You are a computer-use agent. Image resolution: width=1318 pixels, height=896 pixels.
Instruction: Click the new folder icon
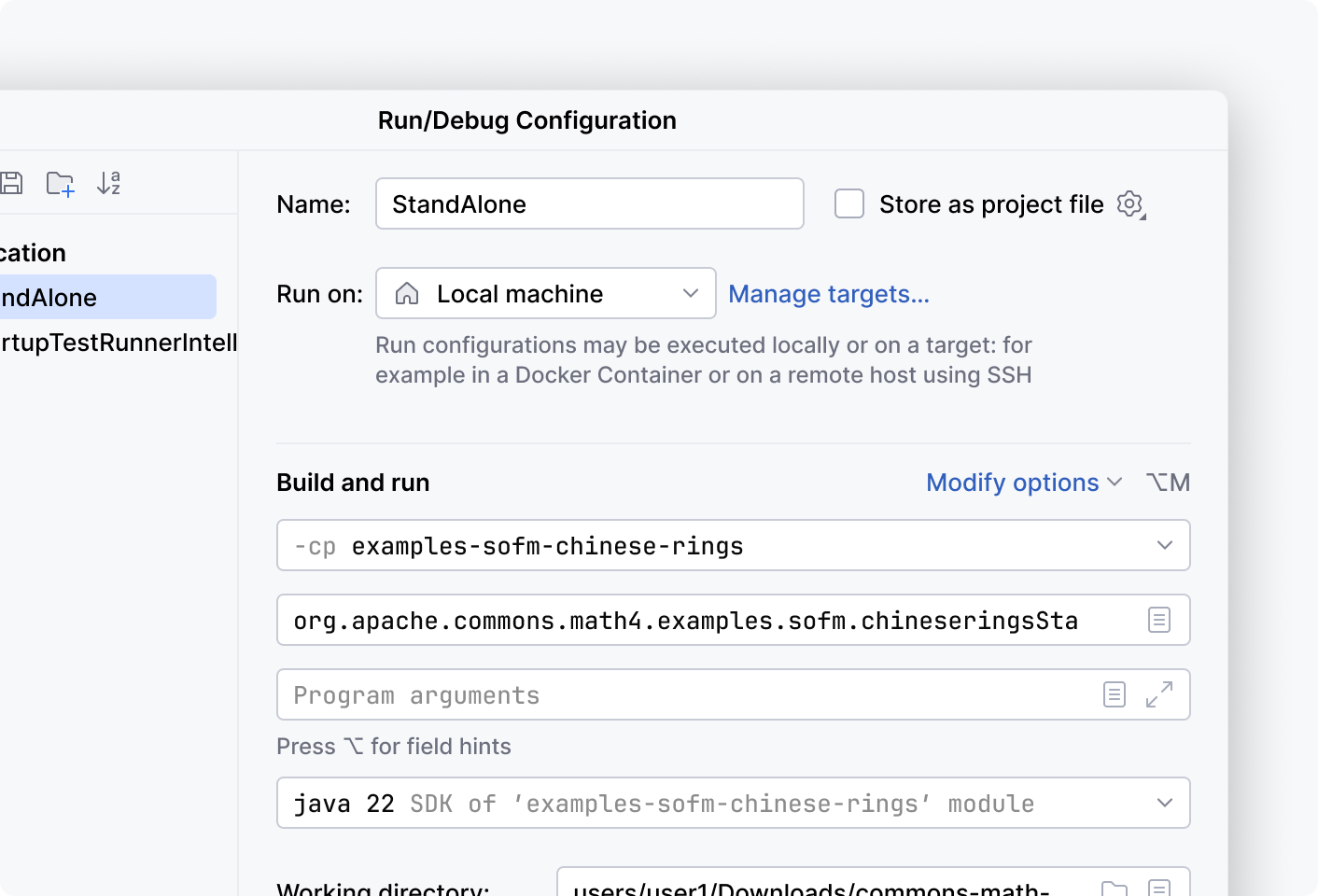(x=61, y=184)
